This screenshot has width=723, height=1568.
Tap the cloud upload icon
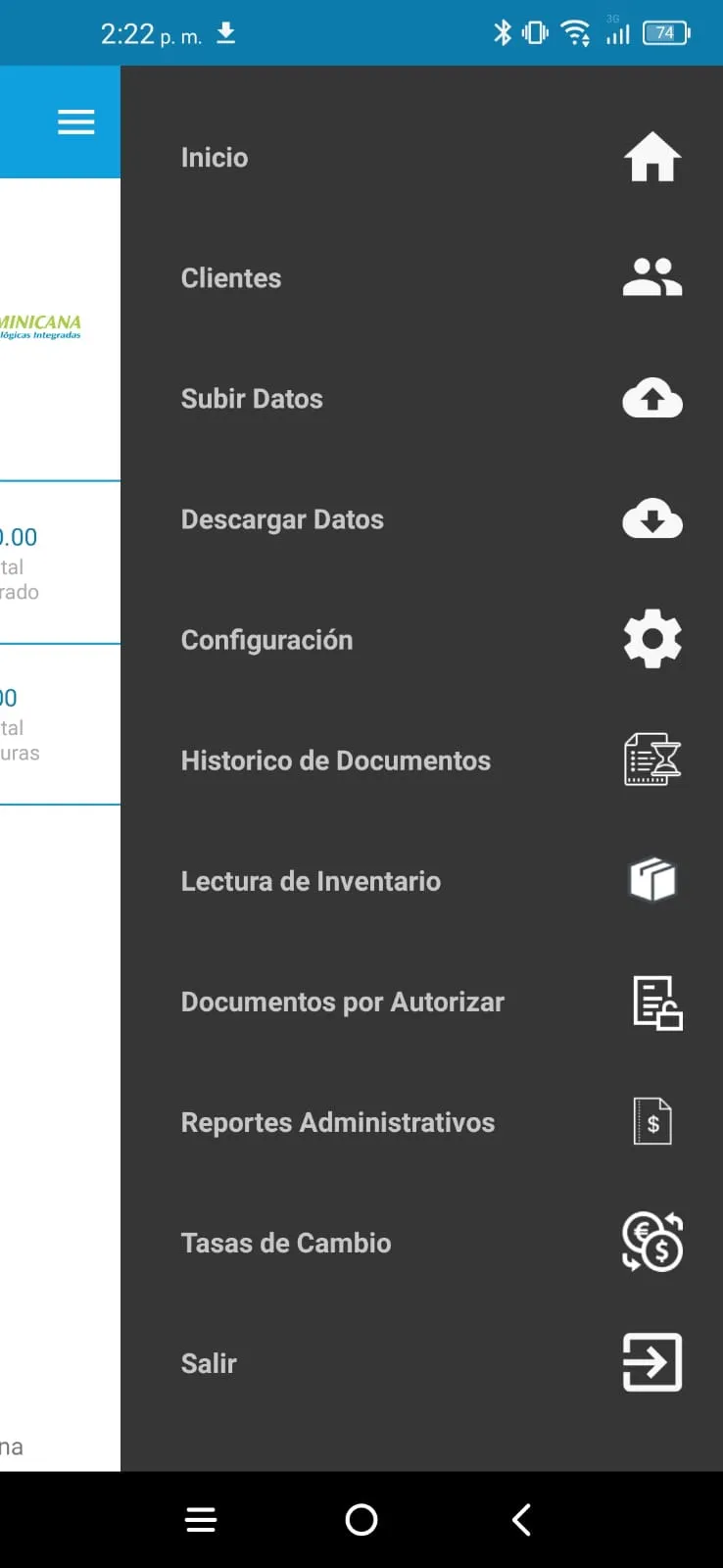point(652,399)
